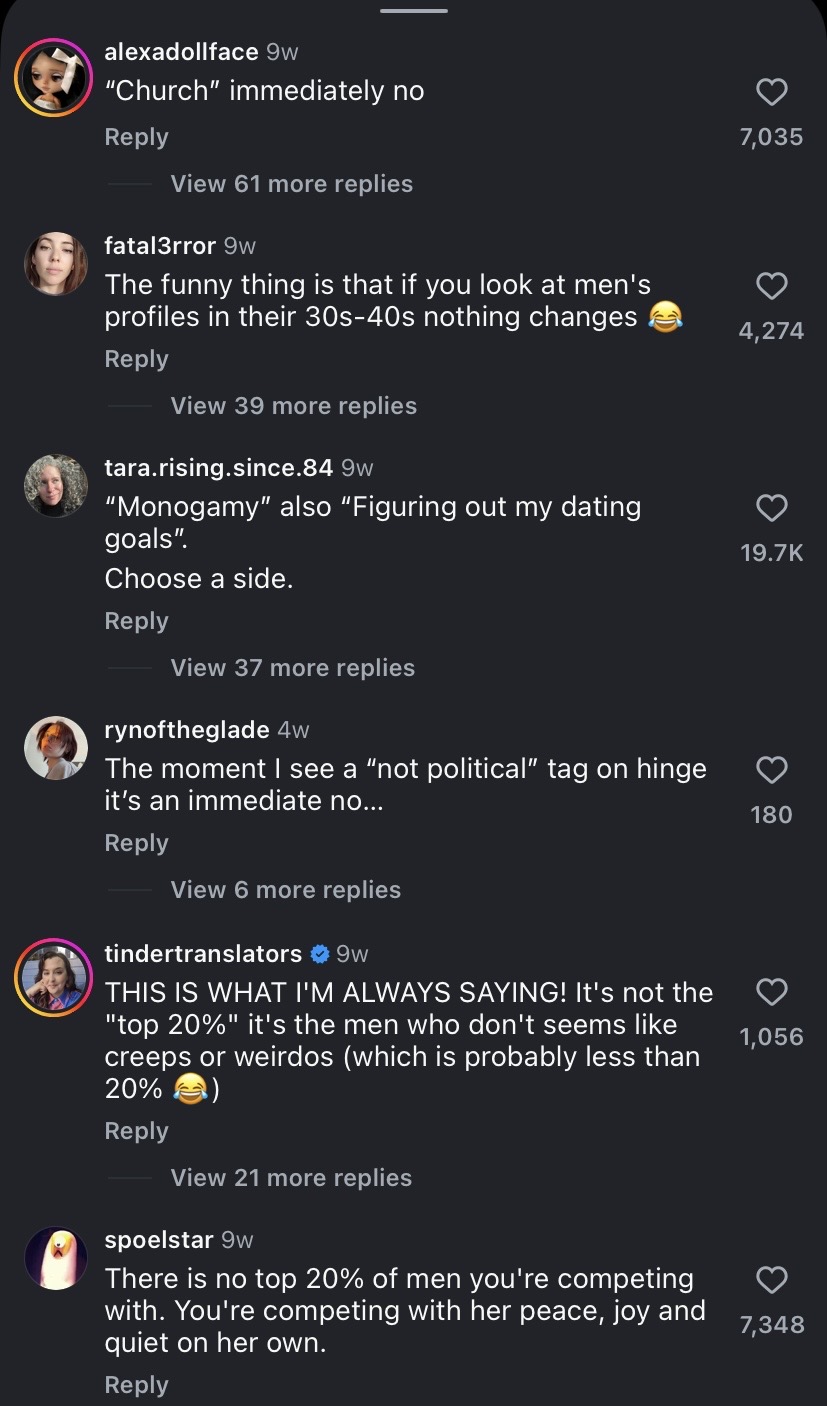Open rynoftheglade's username link
This screenshot has height=1406, width=827.
point(187,730)
